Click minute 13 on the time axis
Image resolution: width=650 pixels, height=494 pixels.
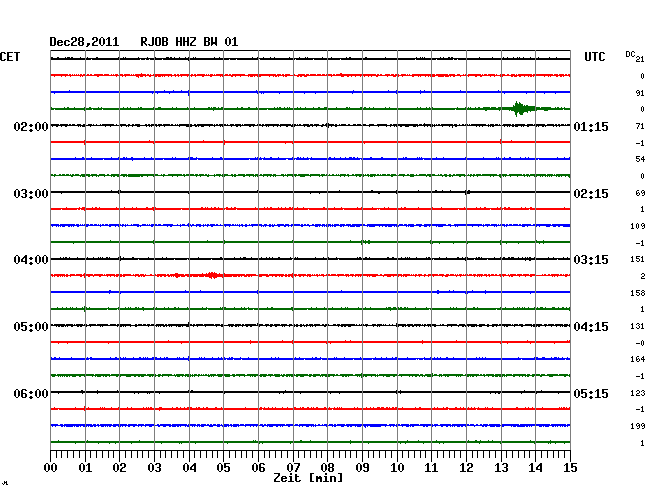(x=501, y=467)
